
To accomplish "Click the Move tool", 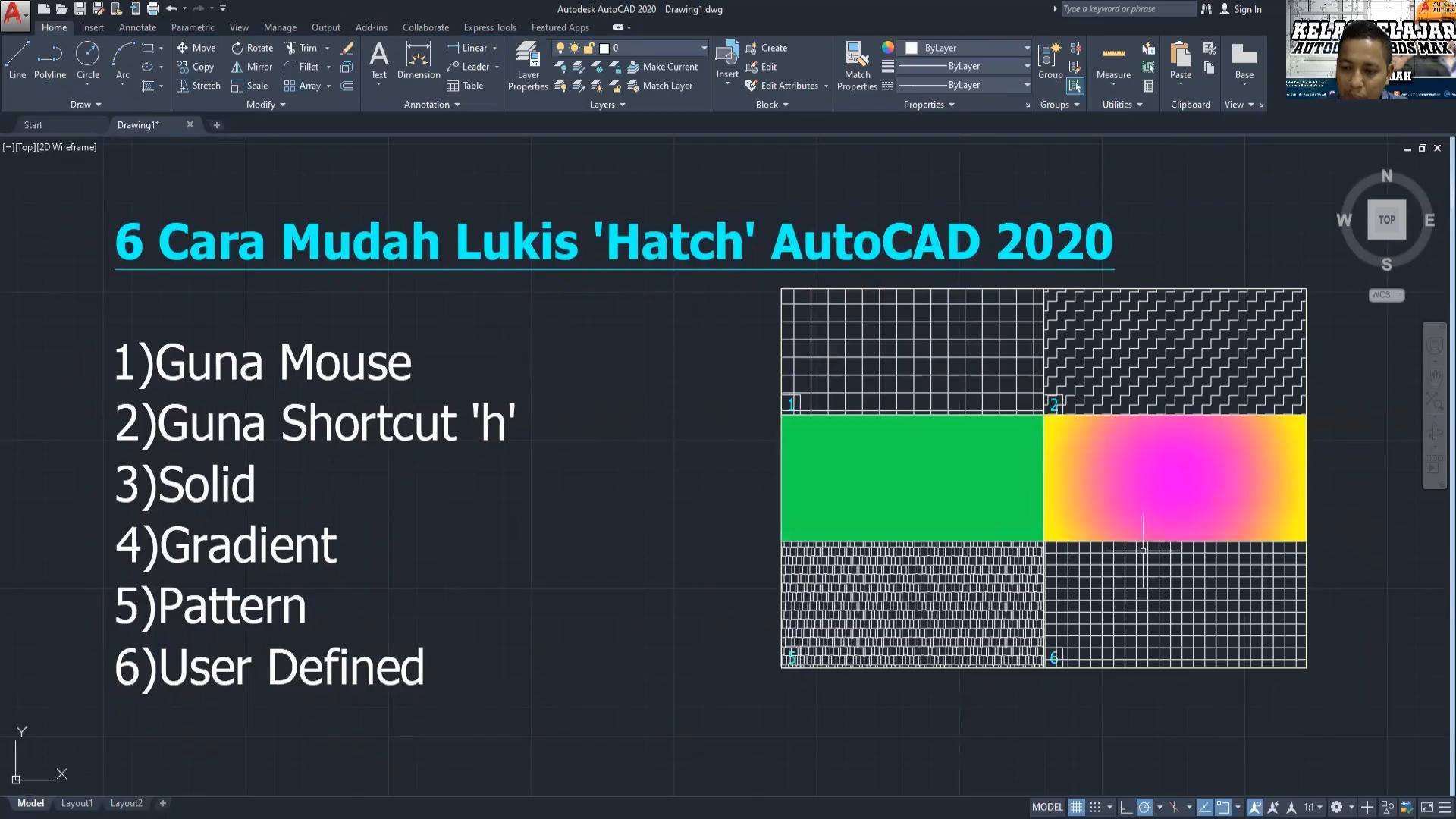I will click(x=196, y=48).
